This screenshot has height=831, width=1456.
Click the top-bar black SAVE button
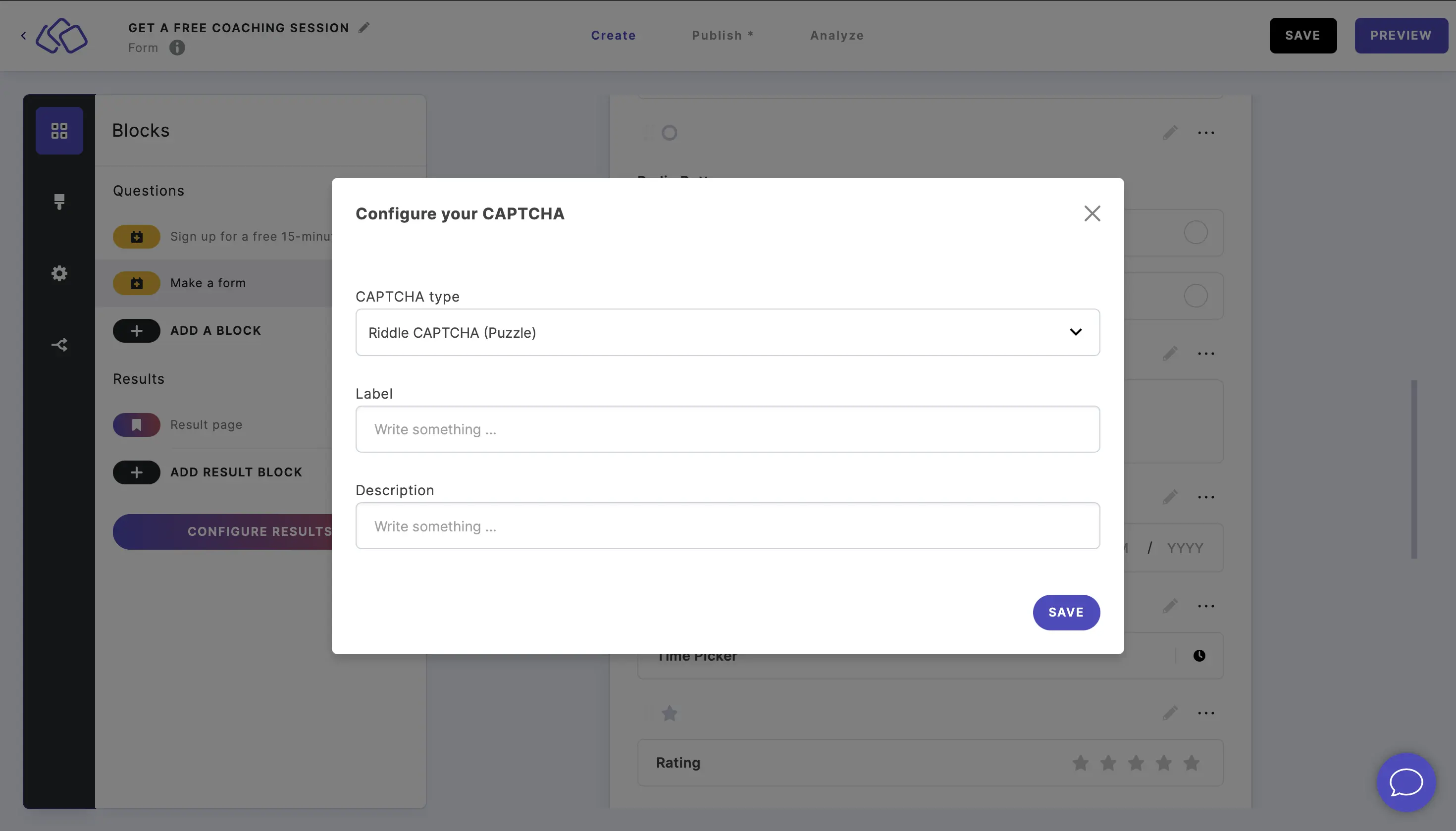(x=1302, y=35)
